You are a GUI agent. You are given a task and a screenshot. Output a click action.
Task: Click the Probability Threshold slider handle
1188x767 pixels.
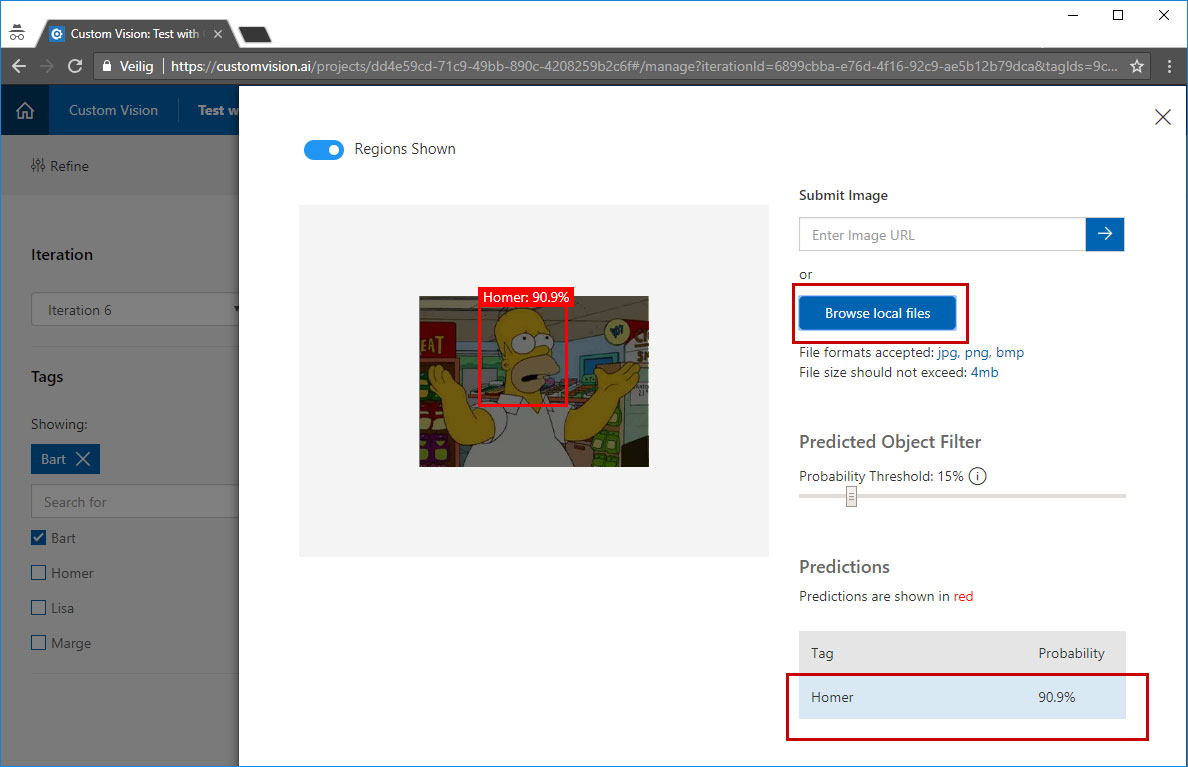click(852, 496)
